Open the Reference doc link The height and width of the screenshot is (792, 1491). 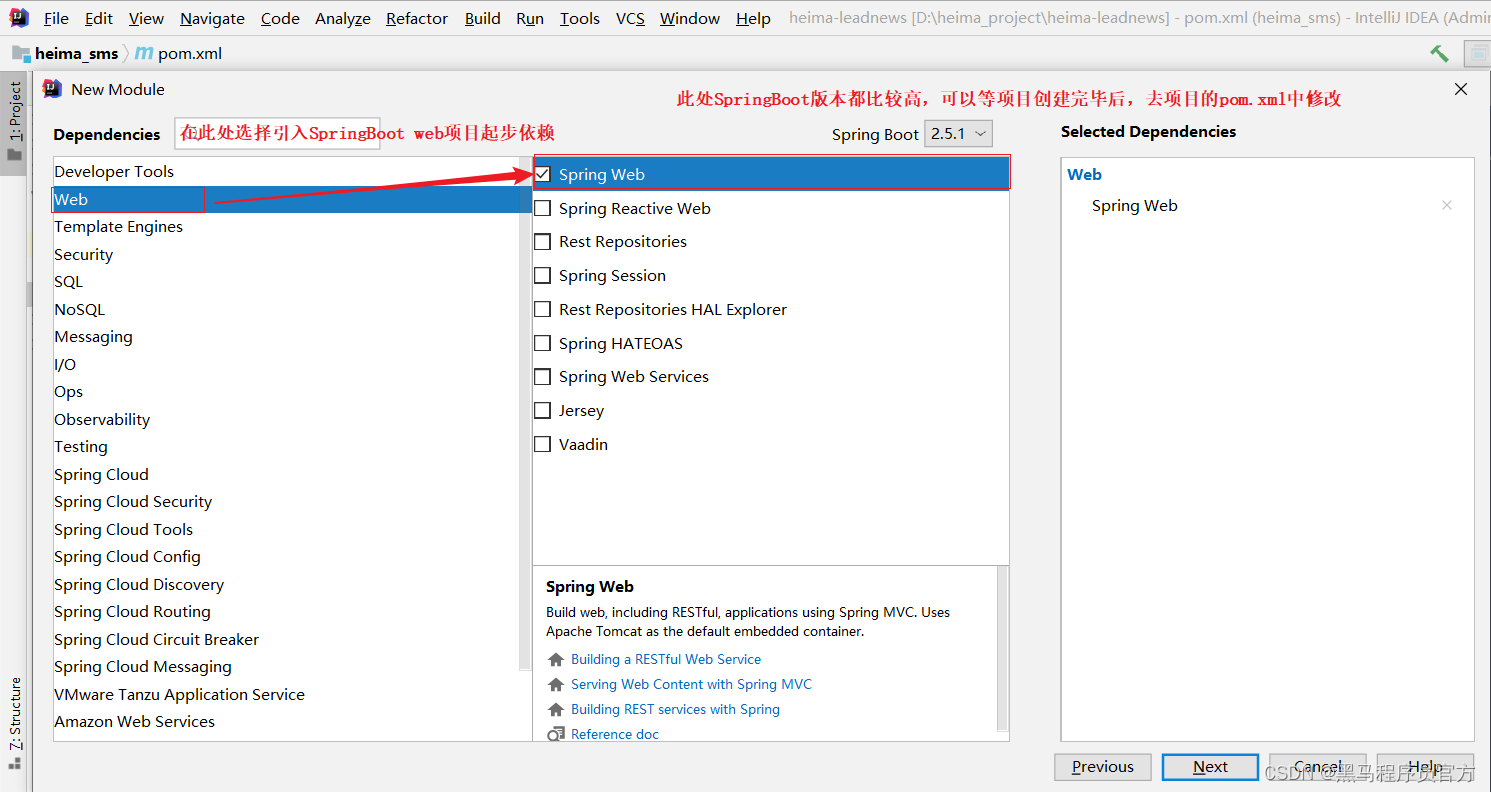[615, 735]
